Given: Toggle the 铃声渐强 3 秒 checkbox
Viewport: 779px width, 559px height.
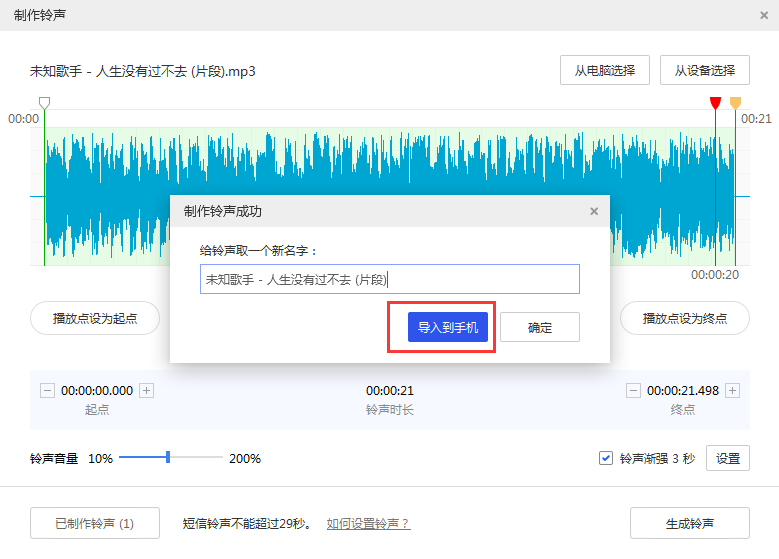Looking at the screenshot, I should pyautogui.click(x=606, y=458).
